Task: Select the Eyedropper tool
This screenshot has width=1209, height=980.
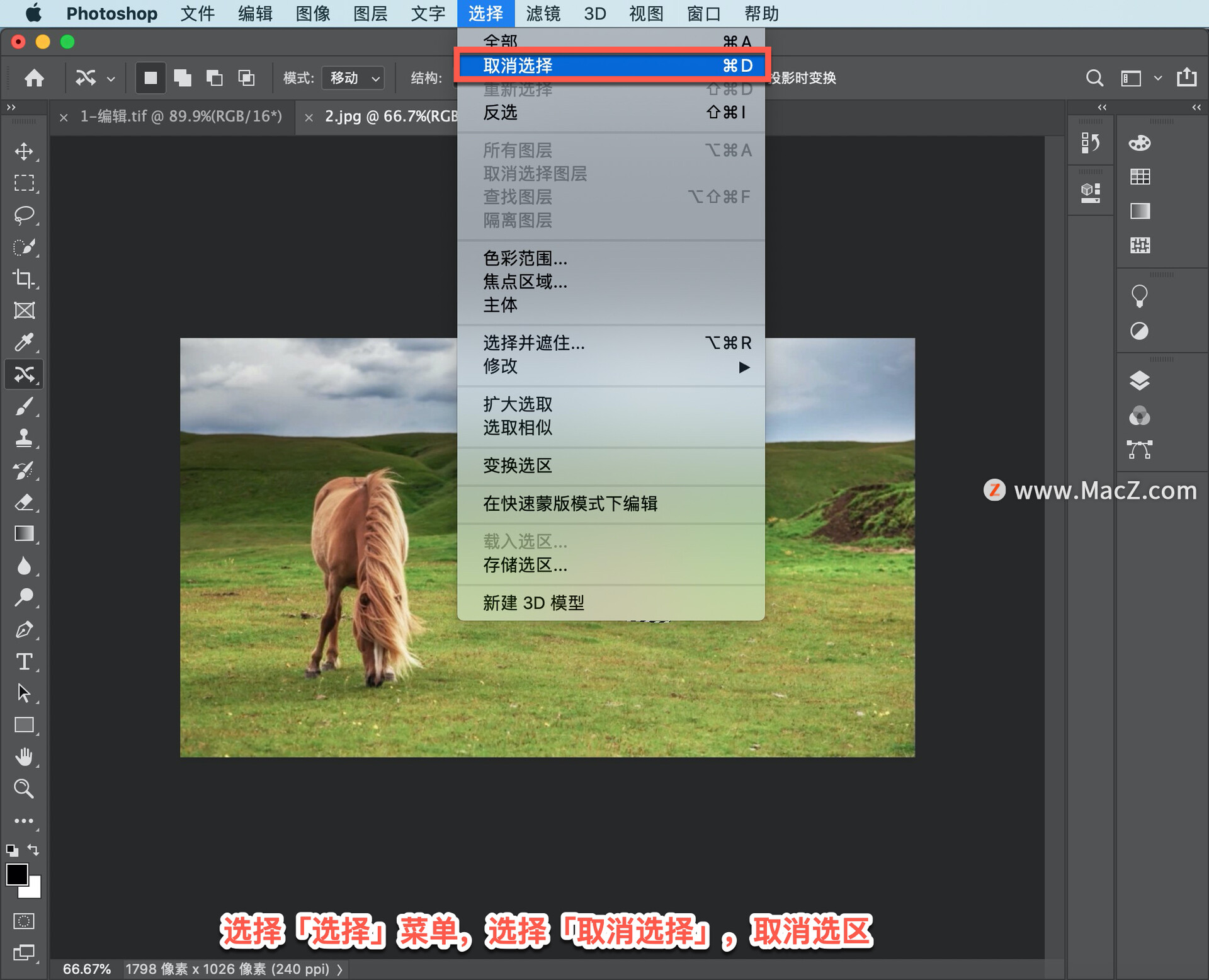Action: coord(24,342)
